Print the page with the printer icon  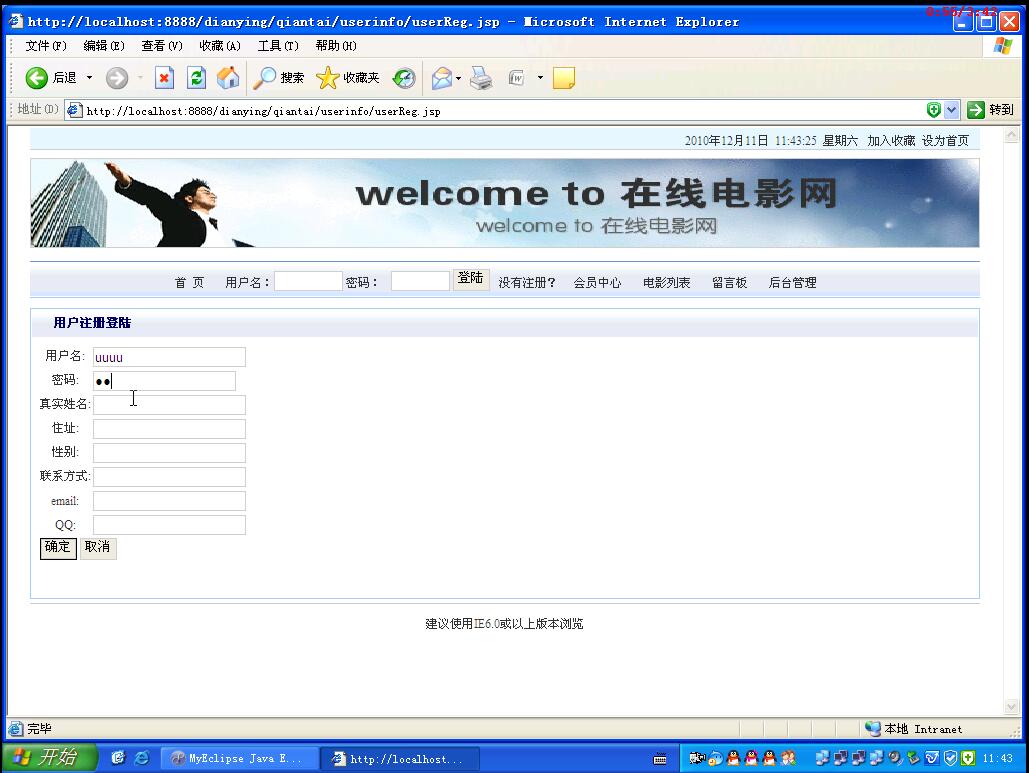pos(481,78)
